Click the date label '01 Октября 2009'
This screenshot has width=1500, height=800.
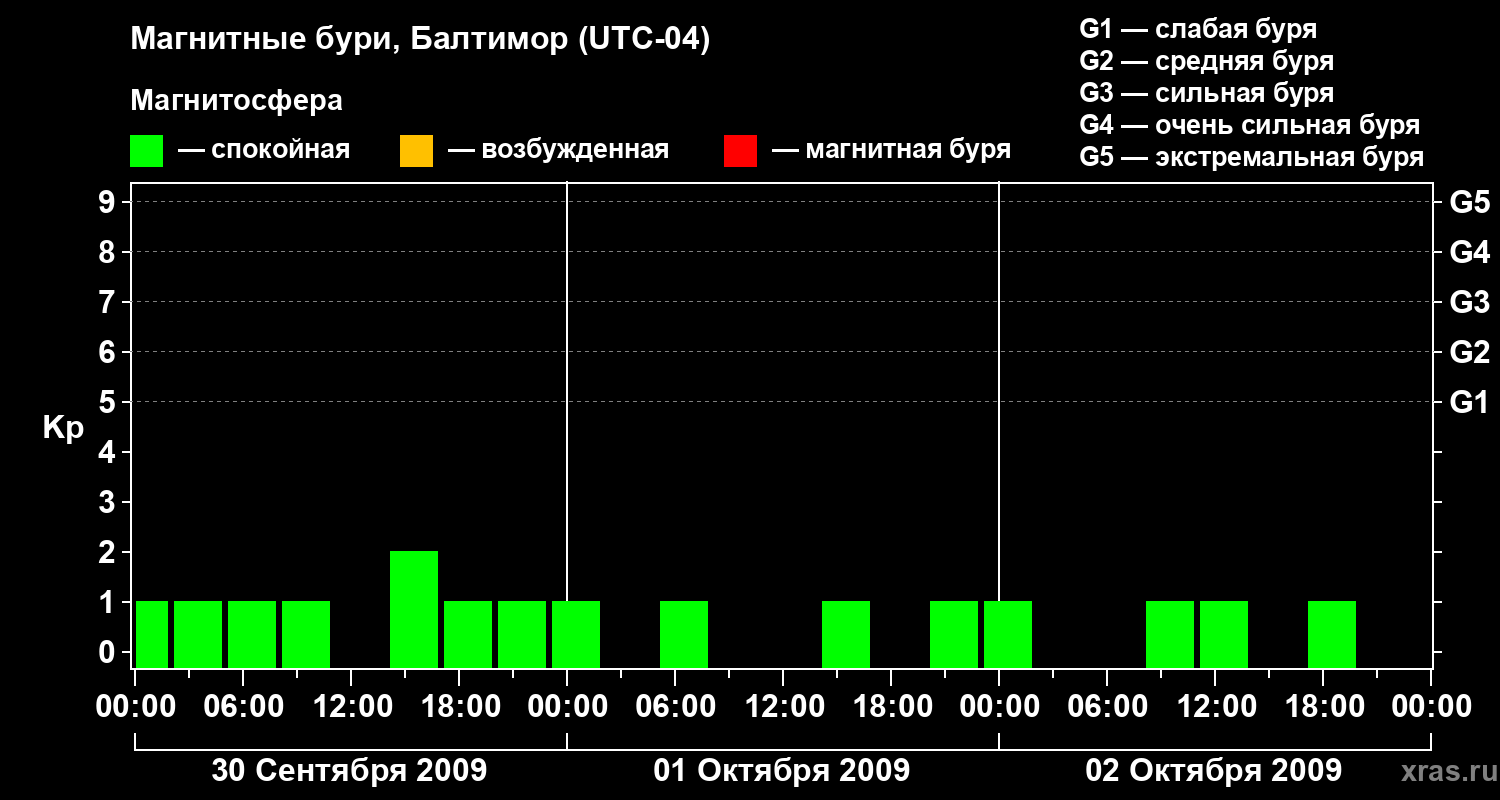point(782,770)
